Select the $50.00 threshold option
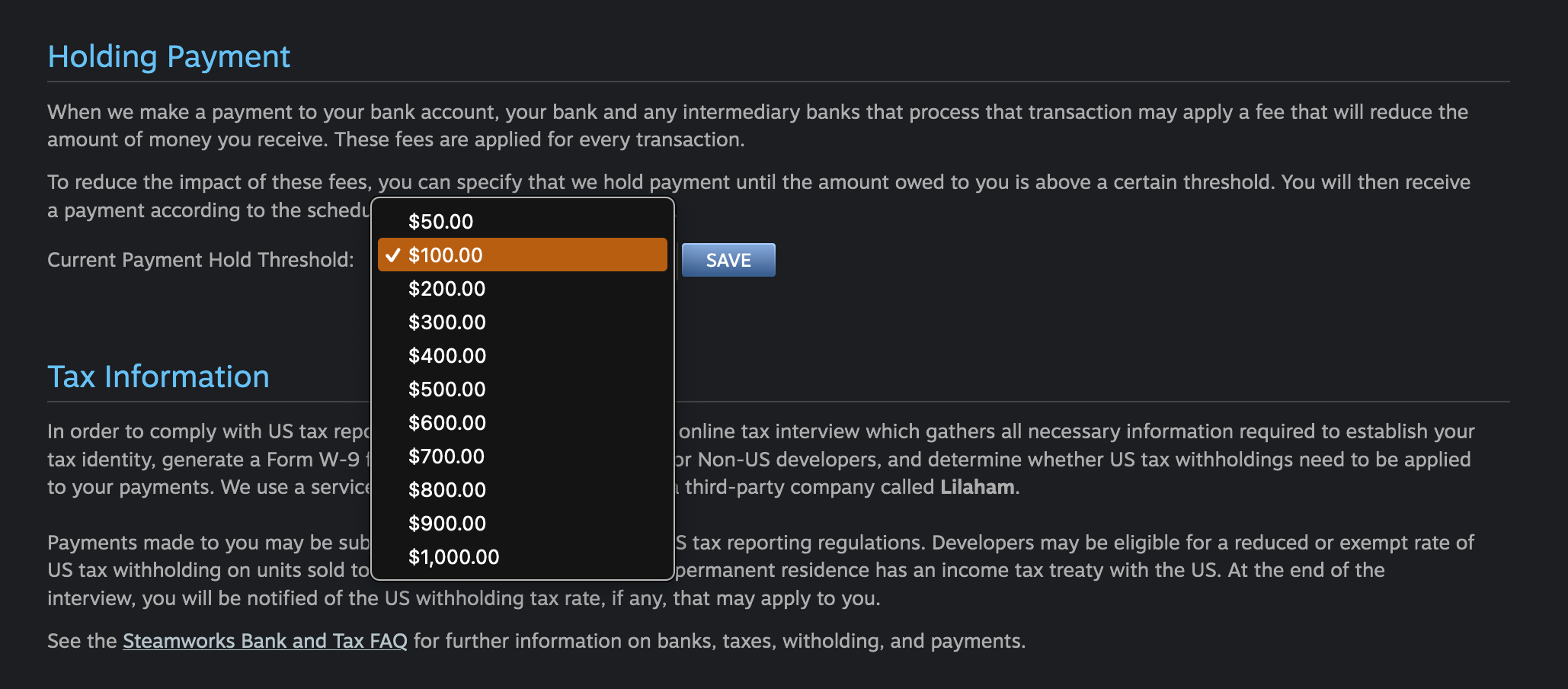The image size is (1568, 689). pyautogui.click(x=441, y=222)
